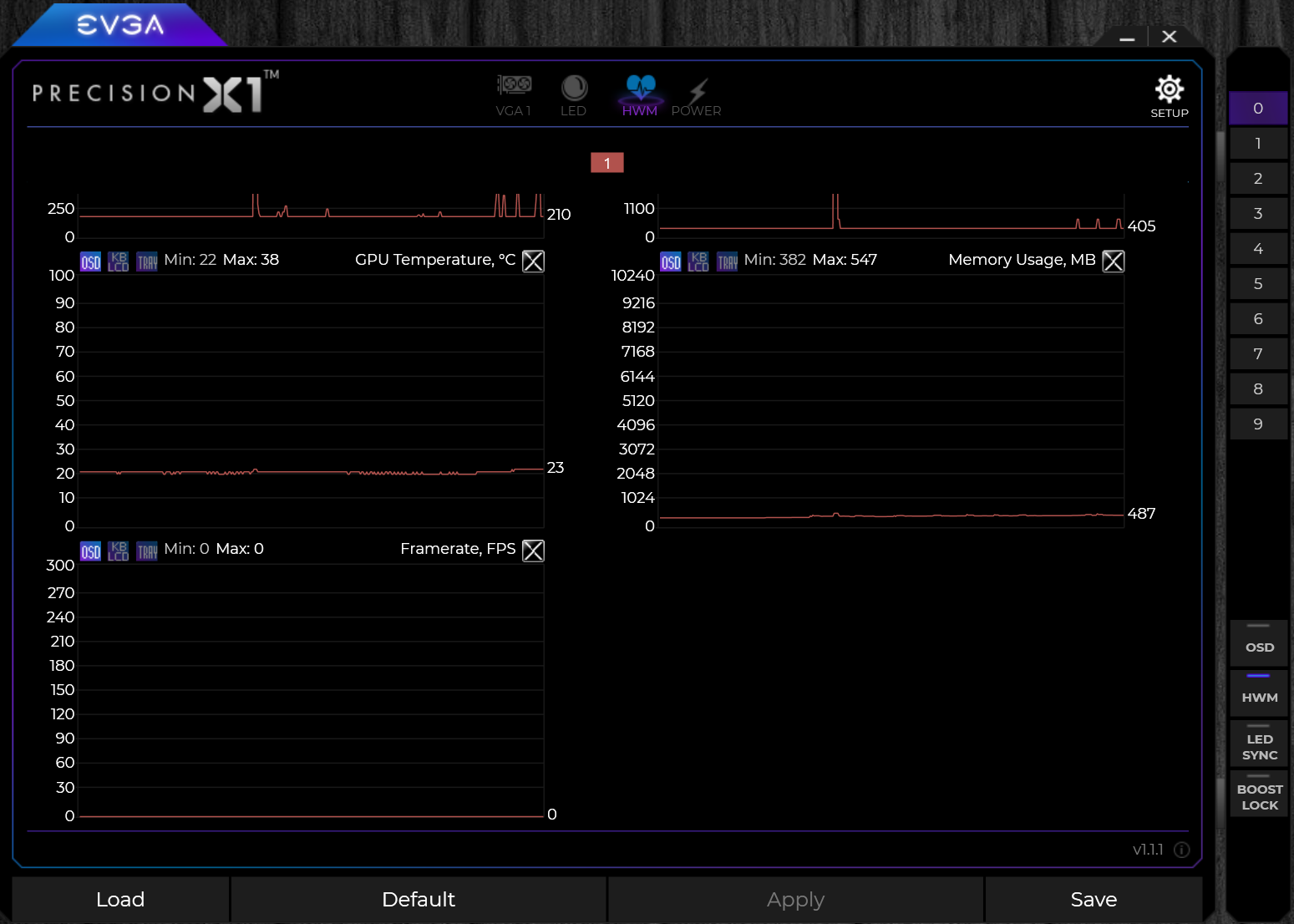1294x924 pixels.
Task: Save the current profile
Action: coord(1094,900)
